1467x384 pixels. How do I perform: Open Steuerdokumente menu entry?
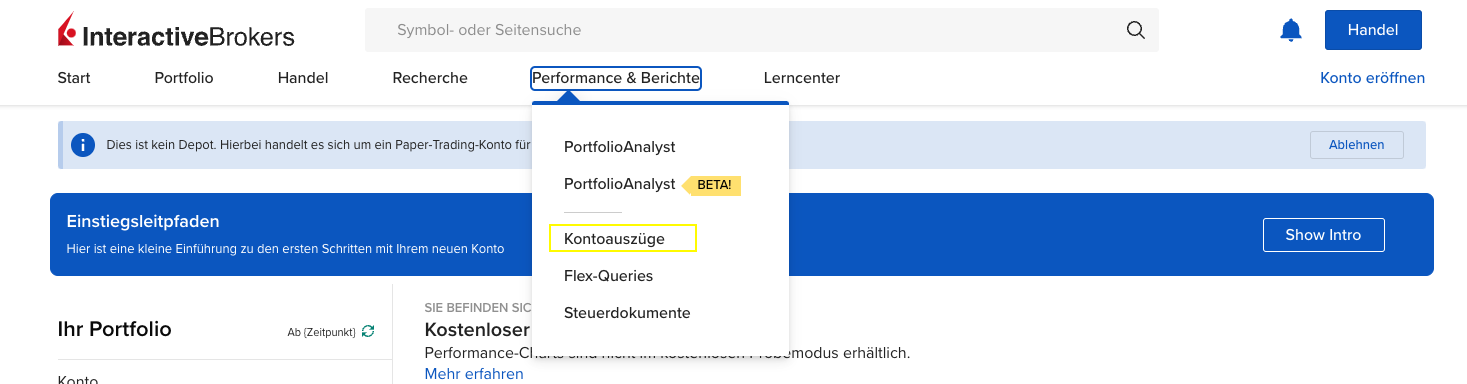[x=627, y=313]
